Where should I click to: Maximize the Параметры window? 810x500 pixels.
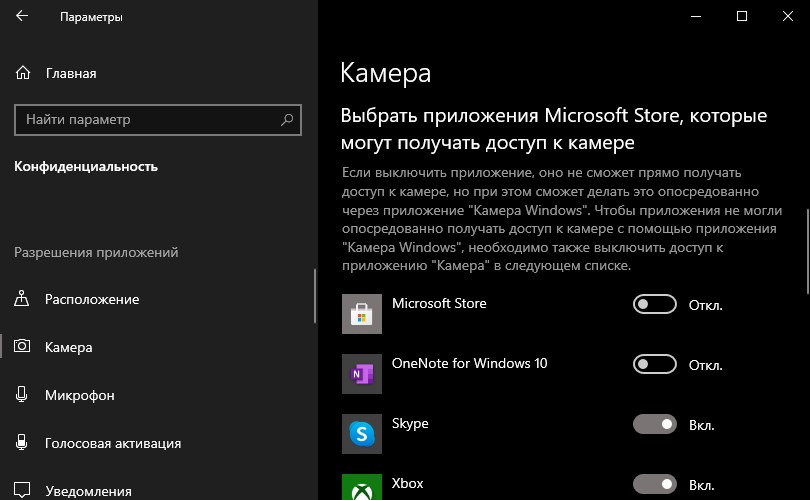[742, 16]
